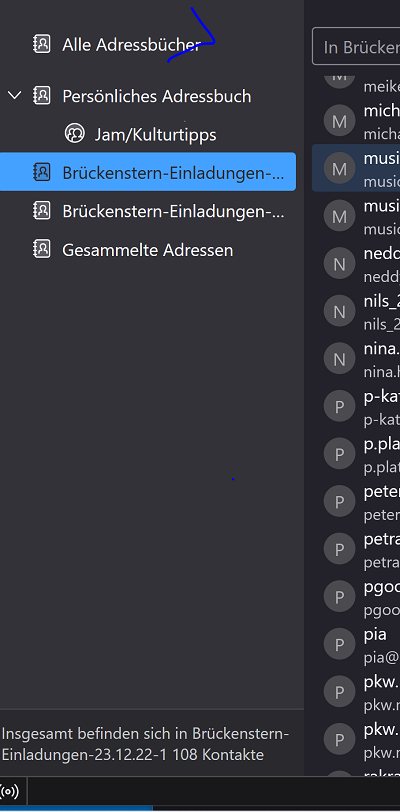Click the Alle Adressbücher book icon

coord(41,45)
